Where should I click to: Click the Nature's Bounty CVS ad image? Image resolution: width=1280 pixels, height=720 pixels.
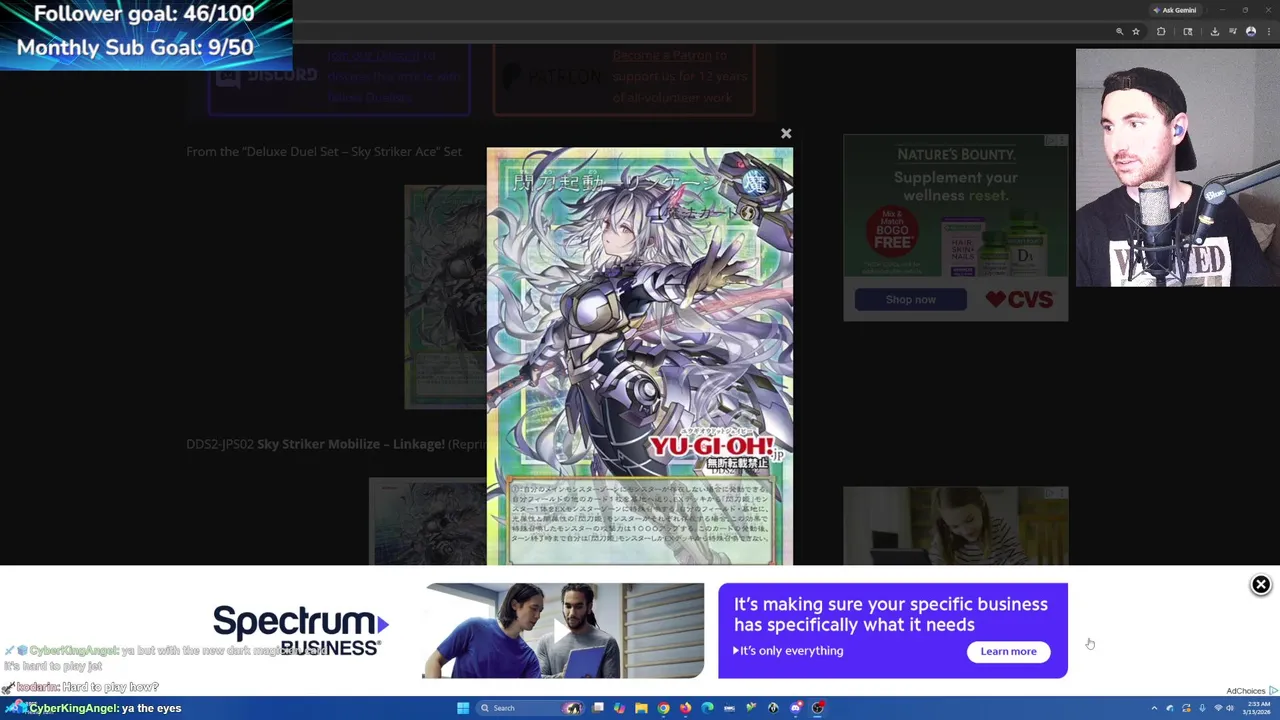click(955, 228)
